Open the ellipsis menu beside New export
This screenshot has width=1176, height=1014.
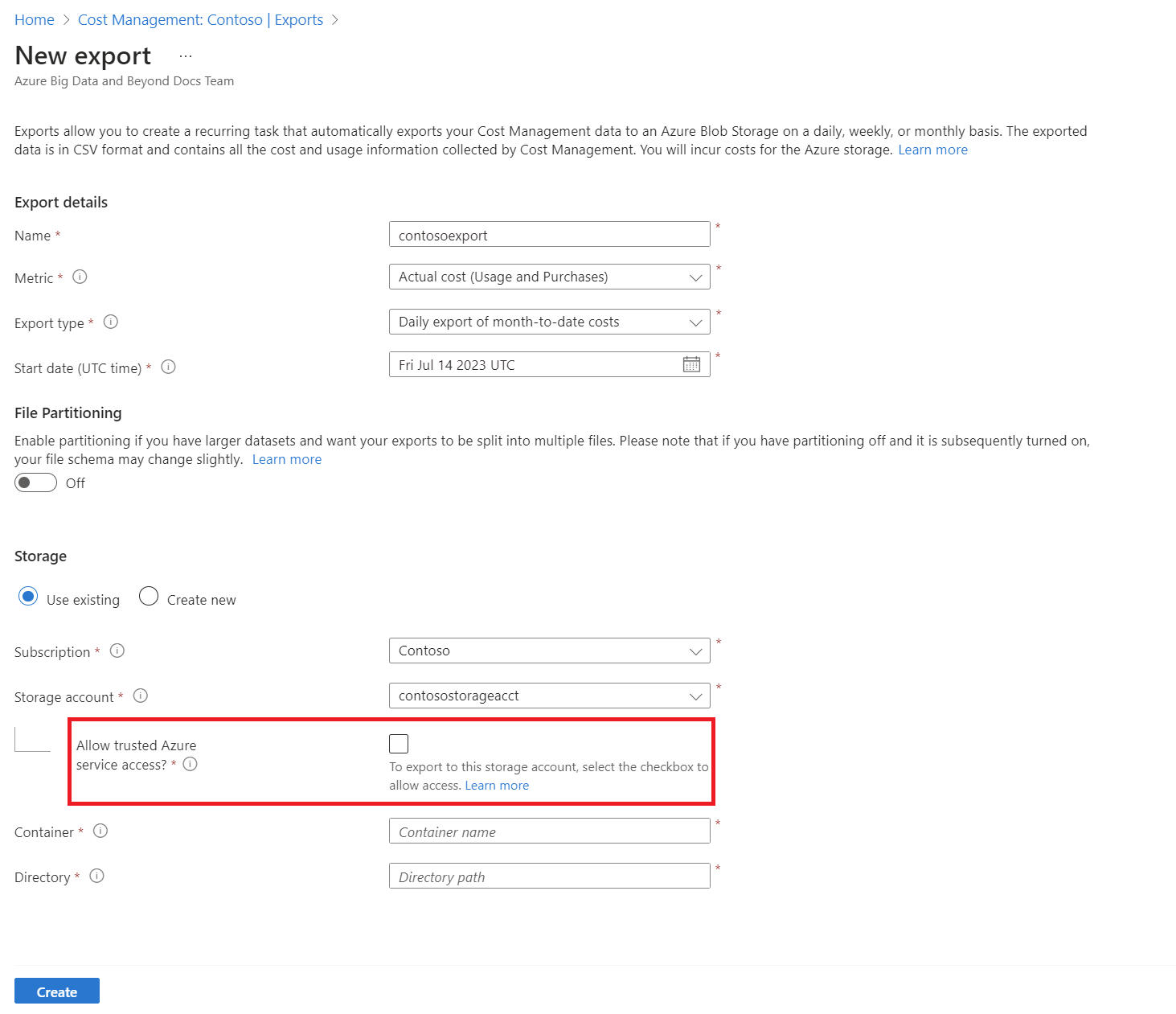(186, 56)
